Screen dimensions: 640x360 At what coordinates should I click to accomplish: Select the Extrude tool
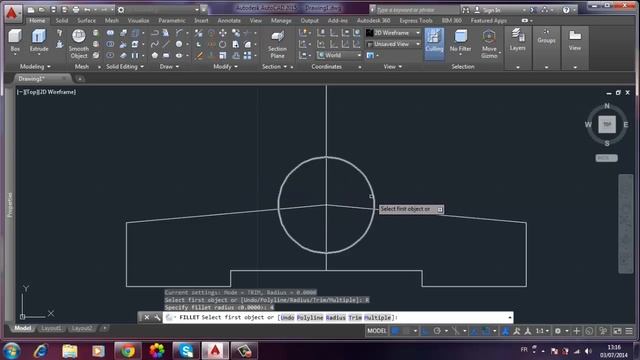coord(39,41)
